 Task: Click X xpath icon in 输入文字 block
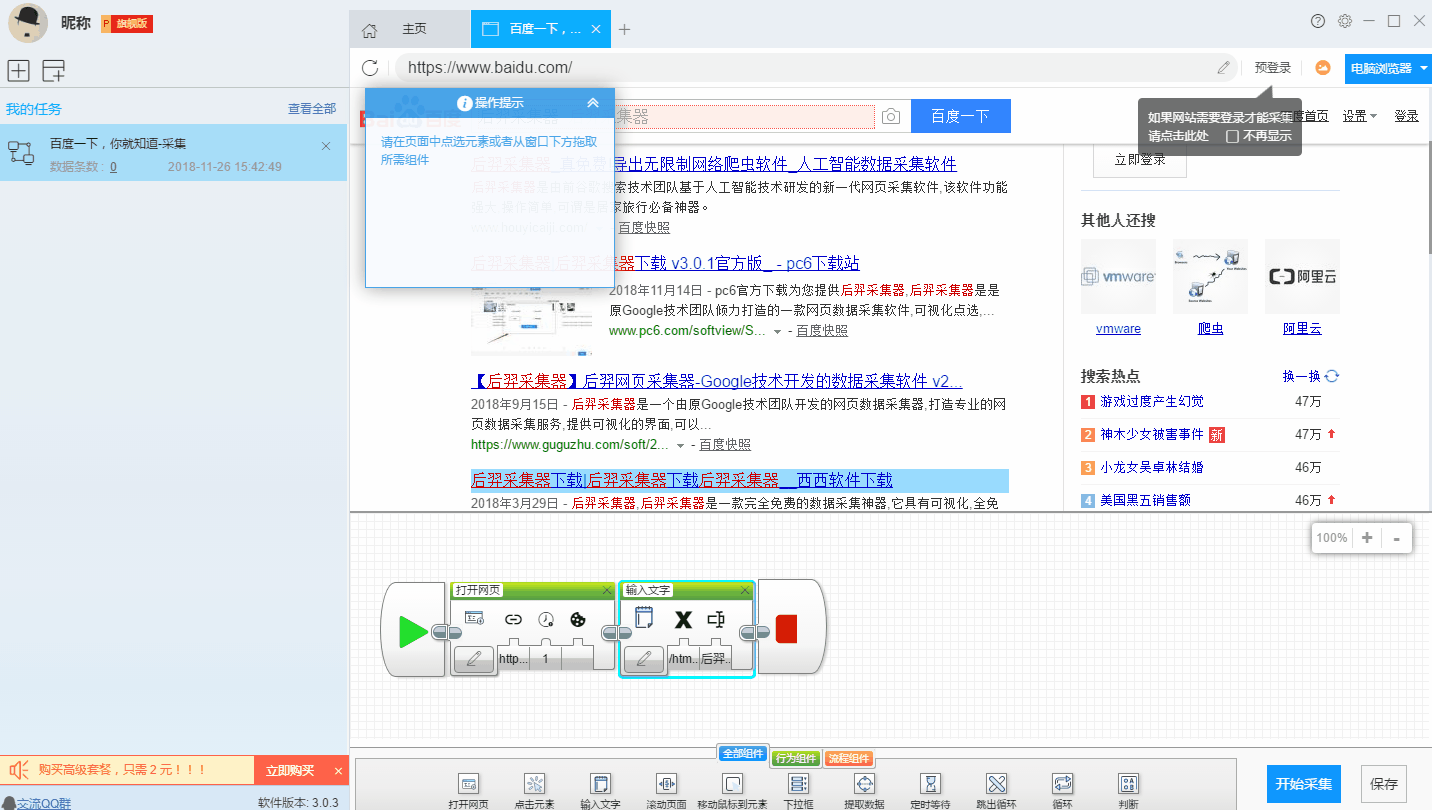[683, 619]
